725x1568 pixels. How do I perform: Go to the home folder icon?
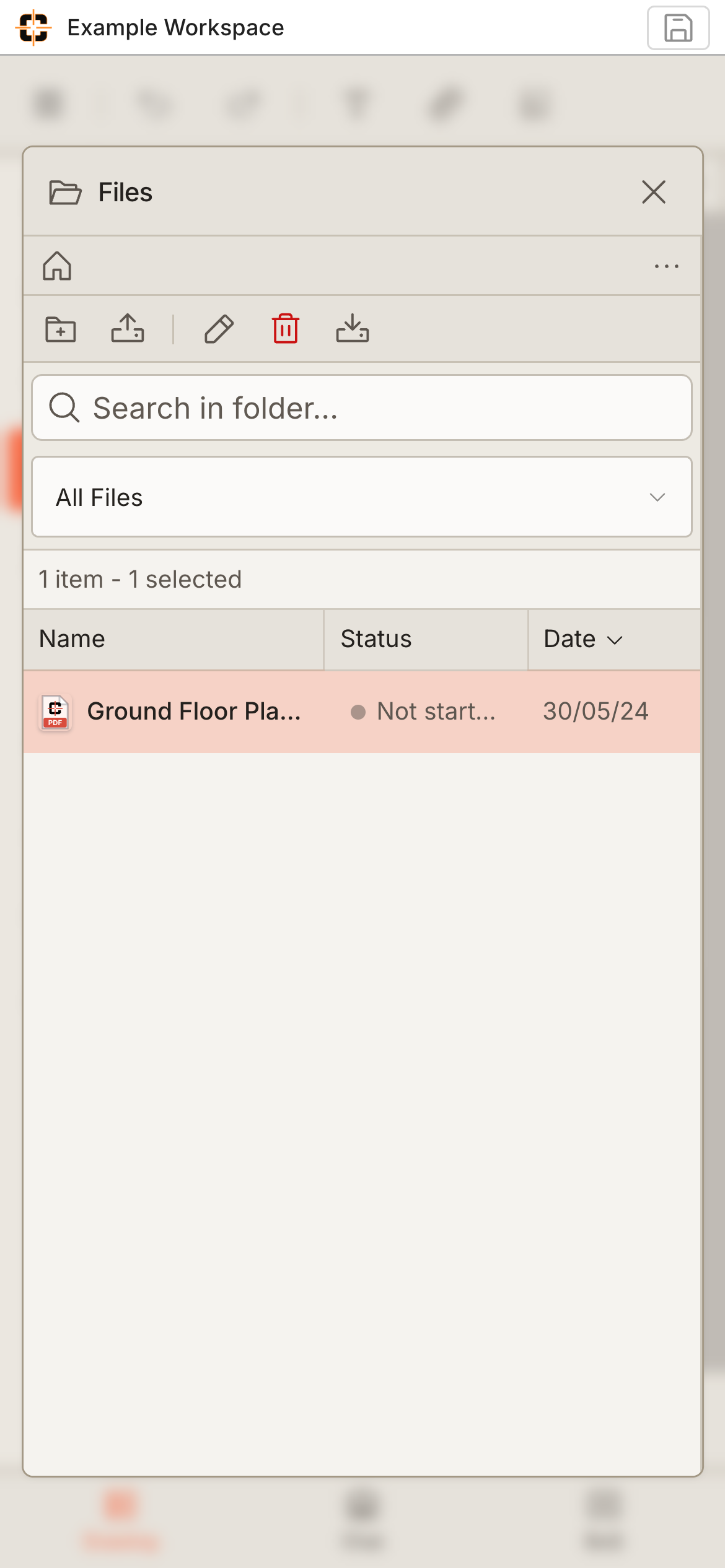(x=57, y=266)
